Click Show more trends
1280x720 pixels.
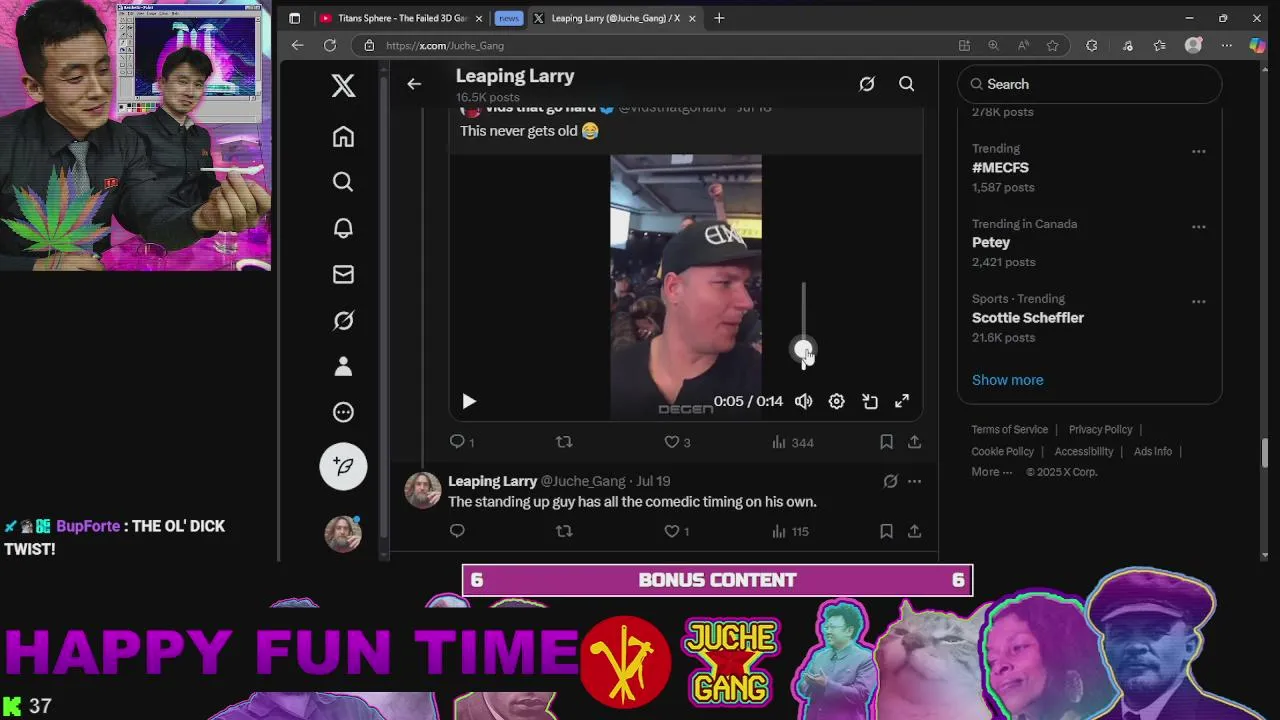(1007, 380)
